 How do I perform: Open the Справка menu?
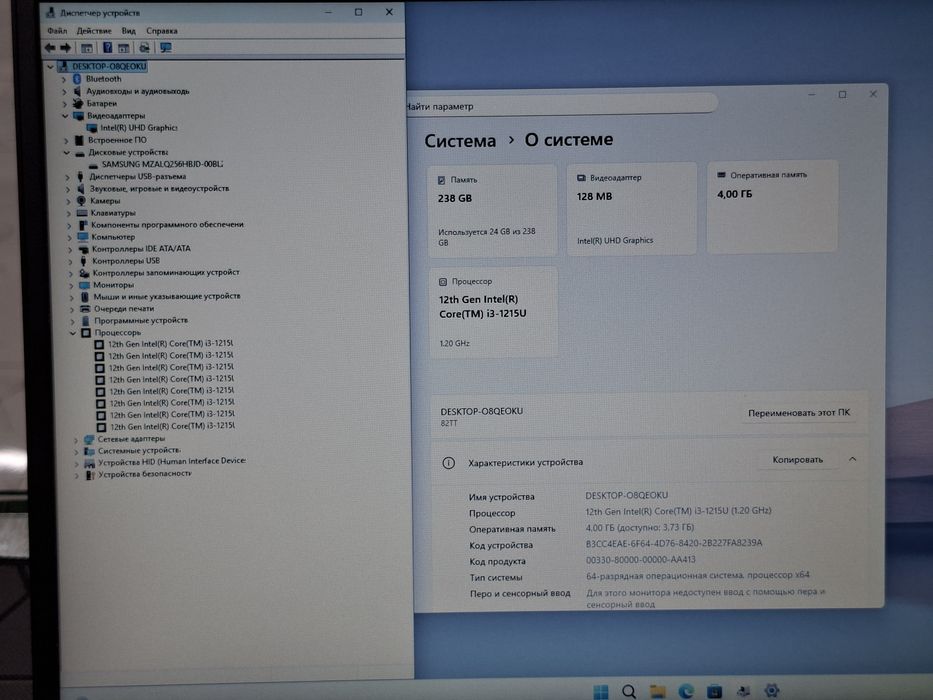click(x=162, y=30)
